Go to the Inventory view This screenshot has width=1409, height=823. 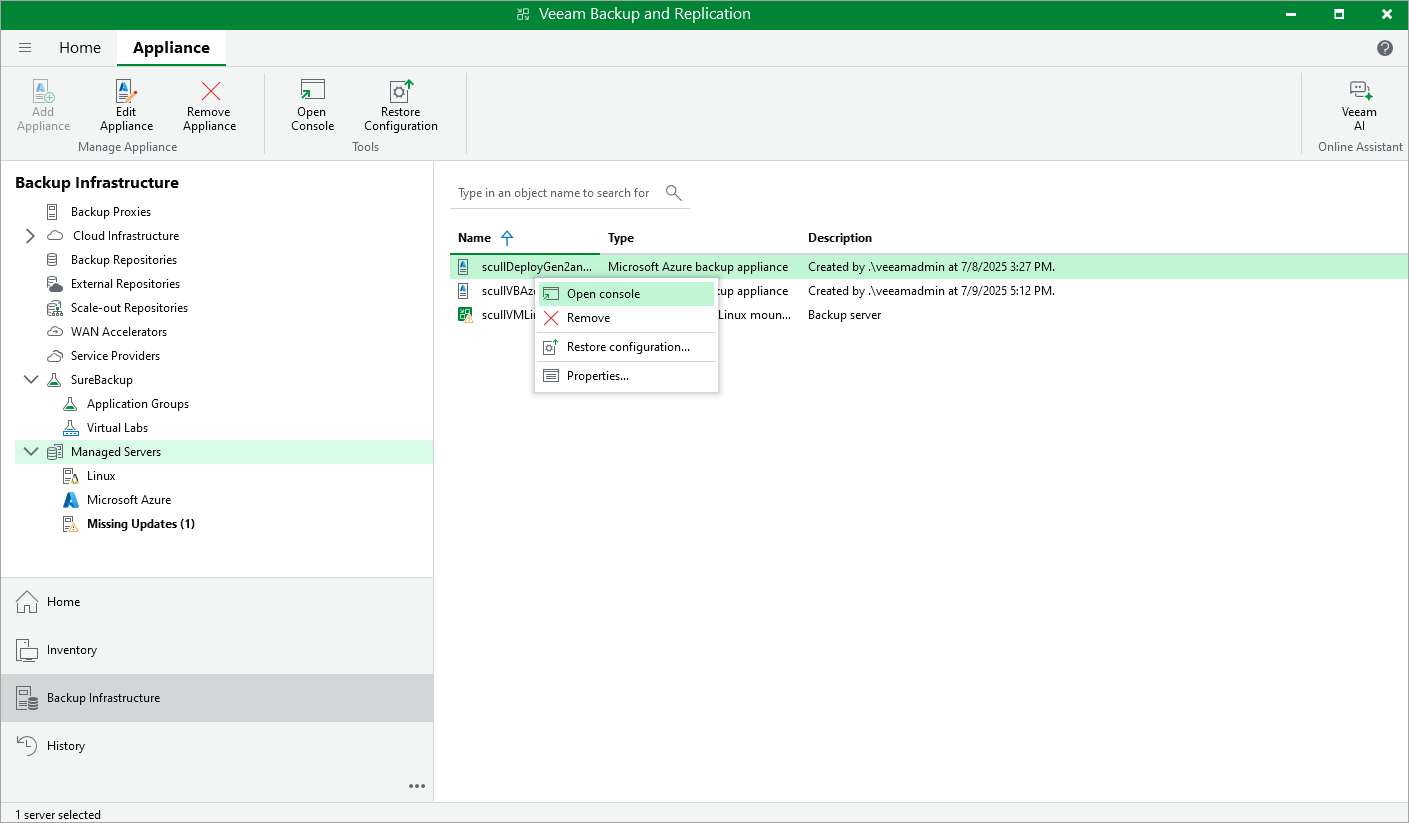[x=217, y=650]
